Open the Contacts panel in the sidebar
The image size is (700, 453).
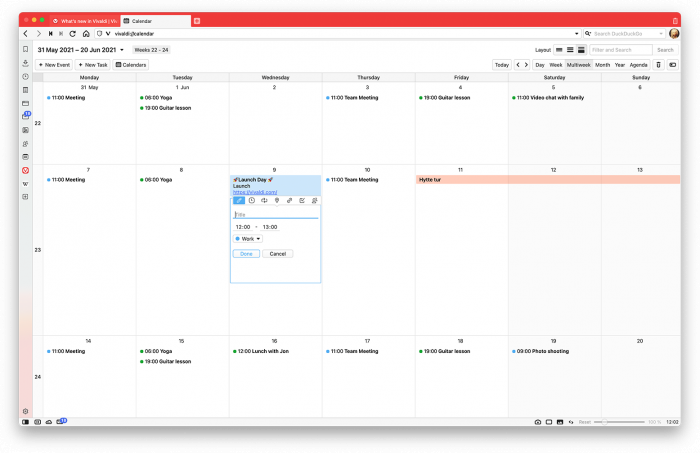[x=25, y=144]
